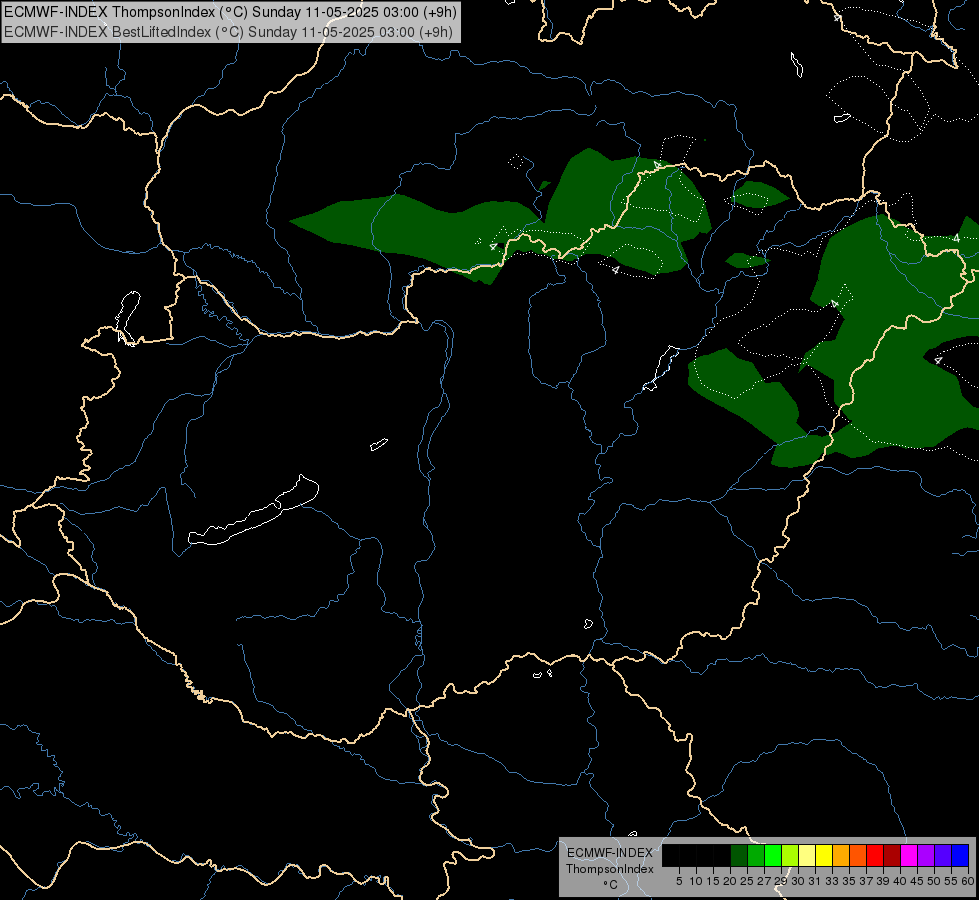Click legend tick label '55'
Screen dimensions: 979x900
click(x=950, y=881)
